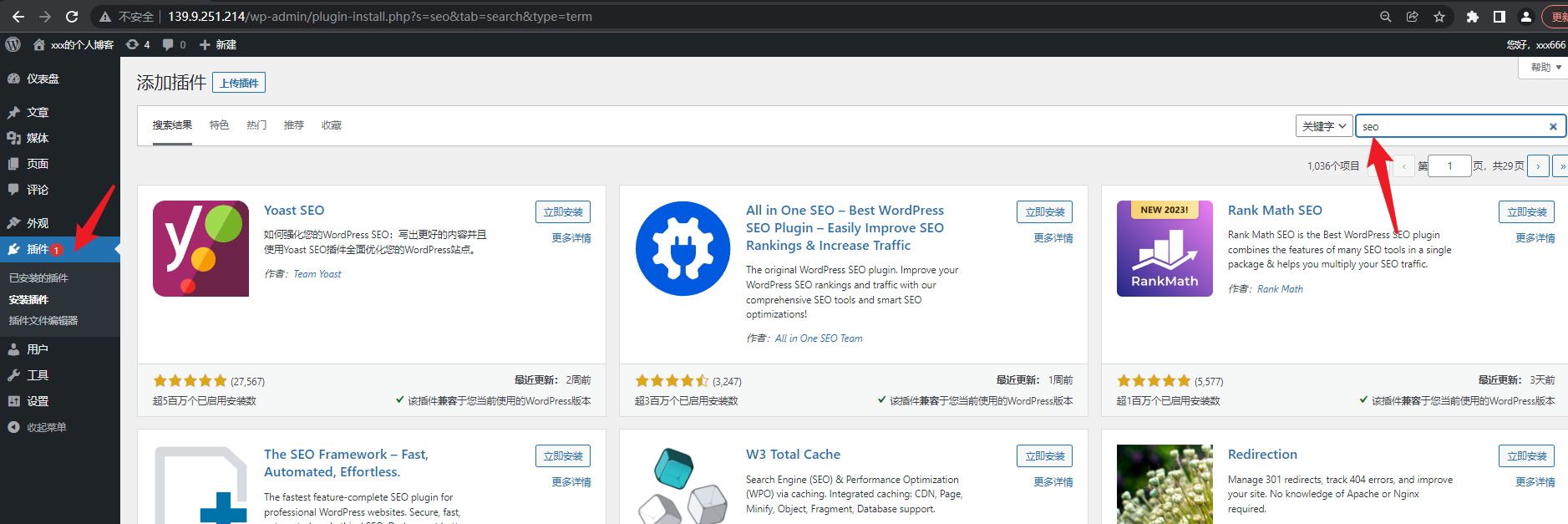The height and width of the screenshot is (524, 1568).
Task: Open the 关键字 search type dropdown
Action: click(x=1324, y=126)
